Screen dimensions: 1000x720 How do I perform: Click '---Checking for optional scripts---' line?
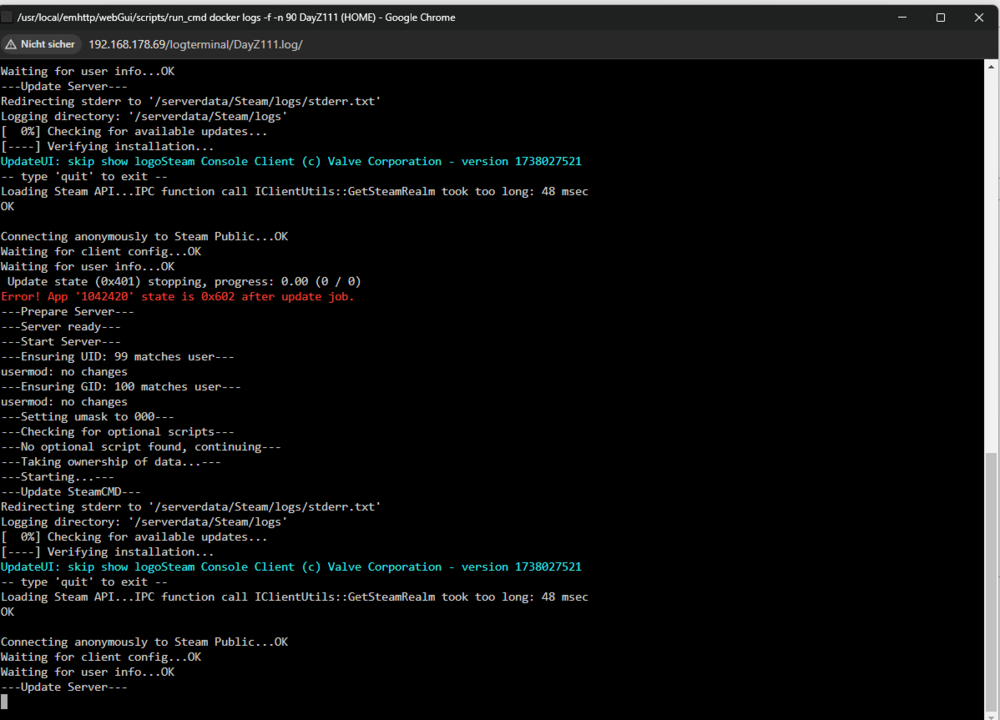(117, 432)
